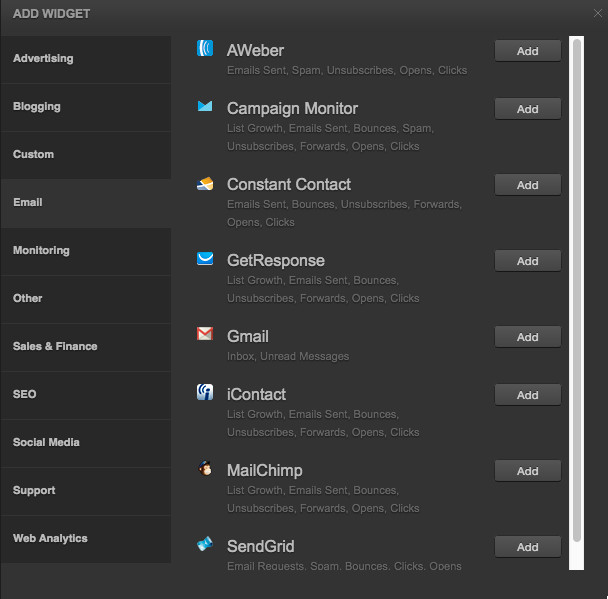
Task: Switch to the SEO category
Action: click(86, 395)
